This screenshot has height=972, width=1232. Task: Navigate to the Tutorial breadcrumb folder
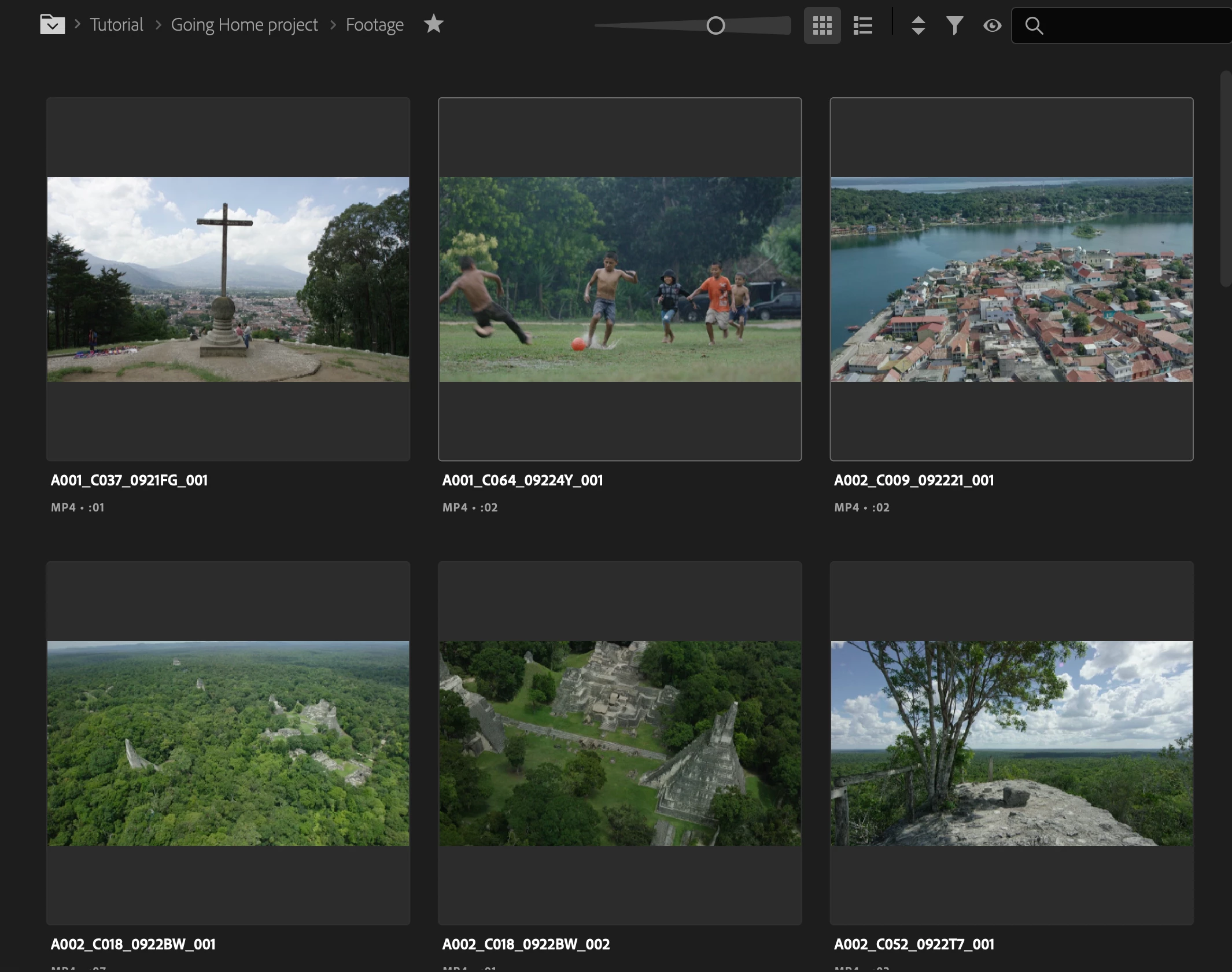pos(116,25)
